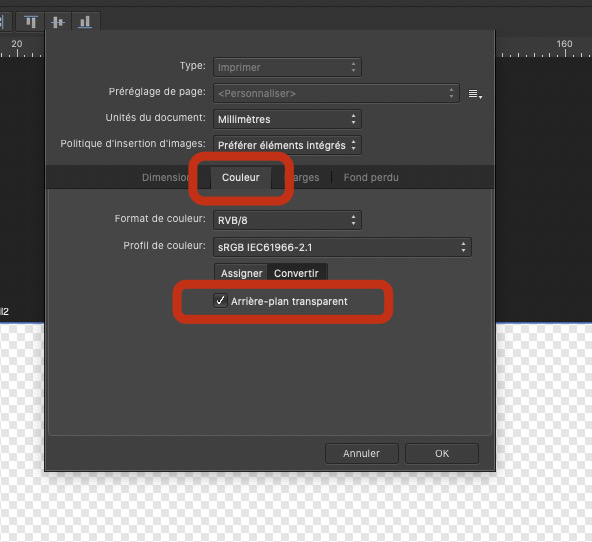Open the Type dropdown showing Imprimer
The height and width of the screenshot is (542, 592).
pos(287,68)
